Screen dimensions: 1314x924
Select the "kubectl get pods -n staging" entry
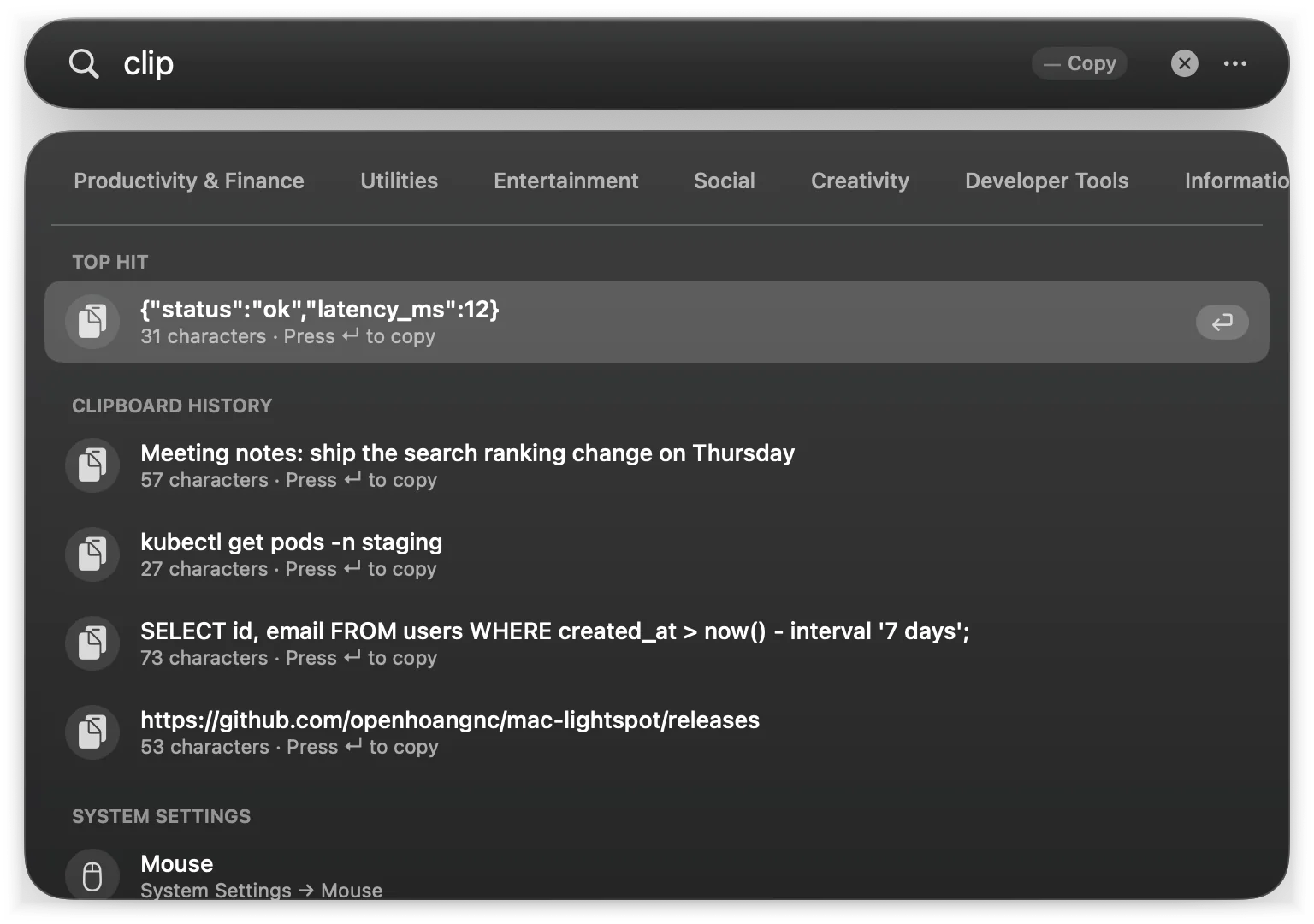[x=657, y=554]
